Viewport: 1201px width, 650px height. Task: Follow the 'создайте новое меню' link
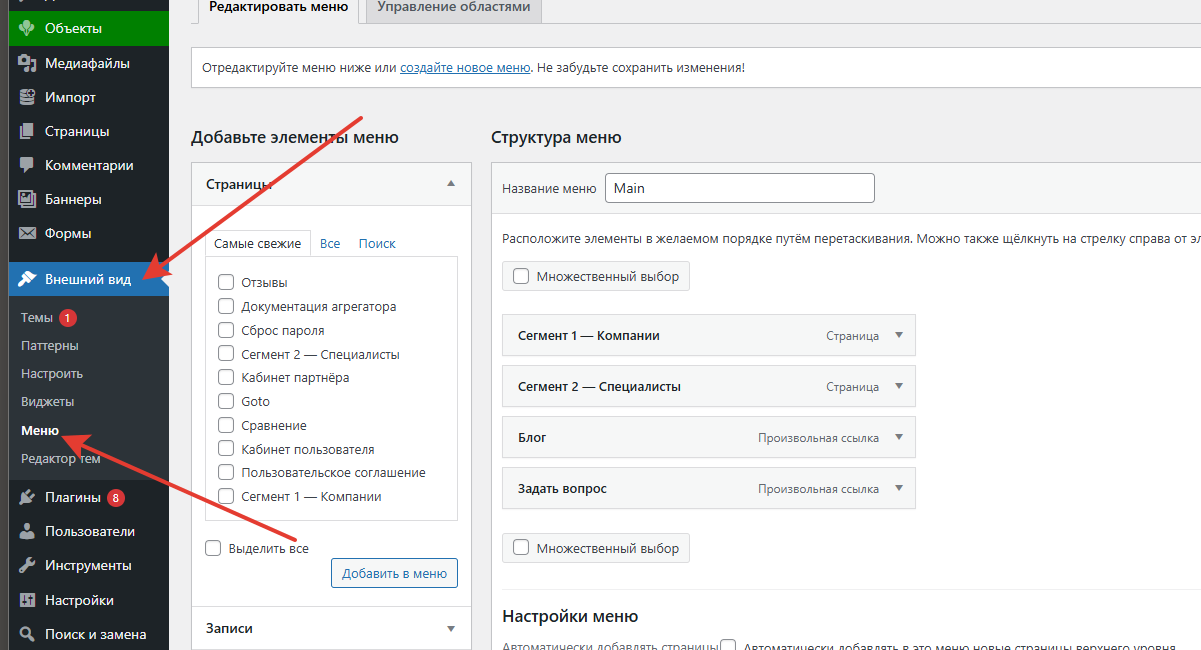pyautogui.click(x=465, y=69)
